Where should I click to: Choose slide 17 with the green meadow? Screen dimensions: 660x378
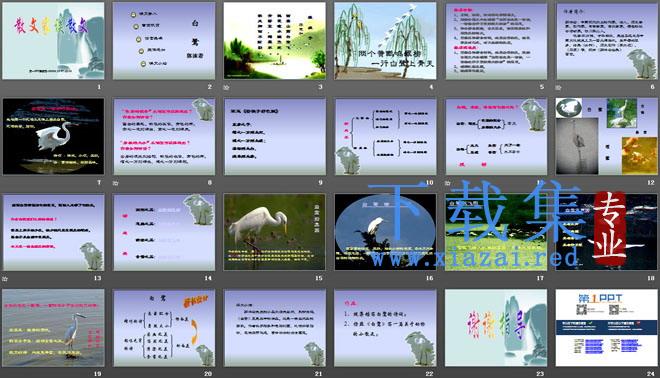click(x=496, y=232)
